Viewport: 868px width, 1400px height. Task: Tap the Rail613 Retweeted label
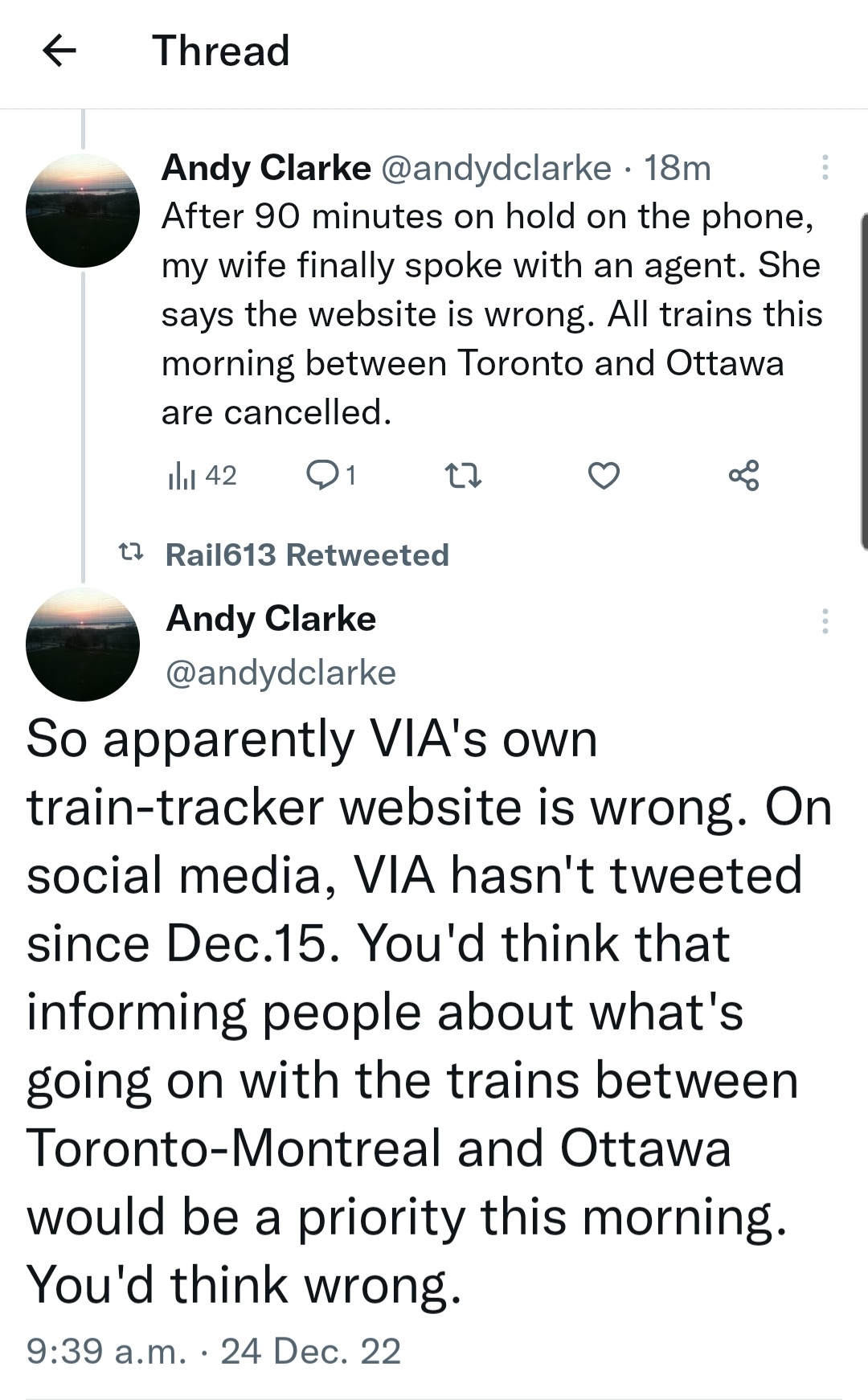pos(307,555)
